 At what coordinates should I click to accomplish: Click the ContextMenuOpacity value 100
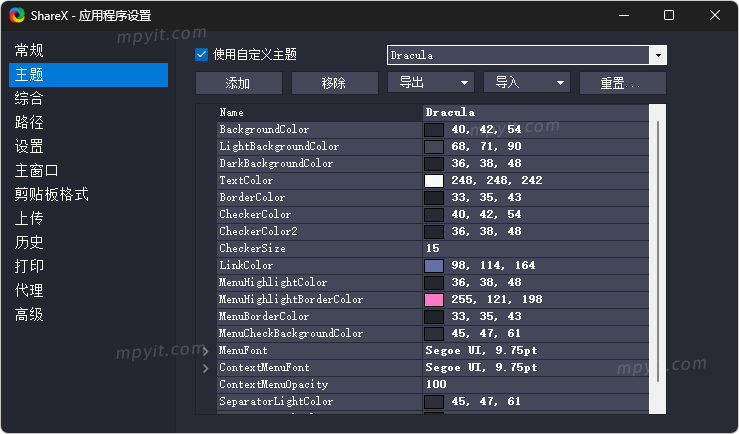click(x=436, y=385)
